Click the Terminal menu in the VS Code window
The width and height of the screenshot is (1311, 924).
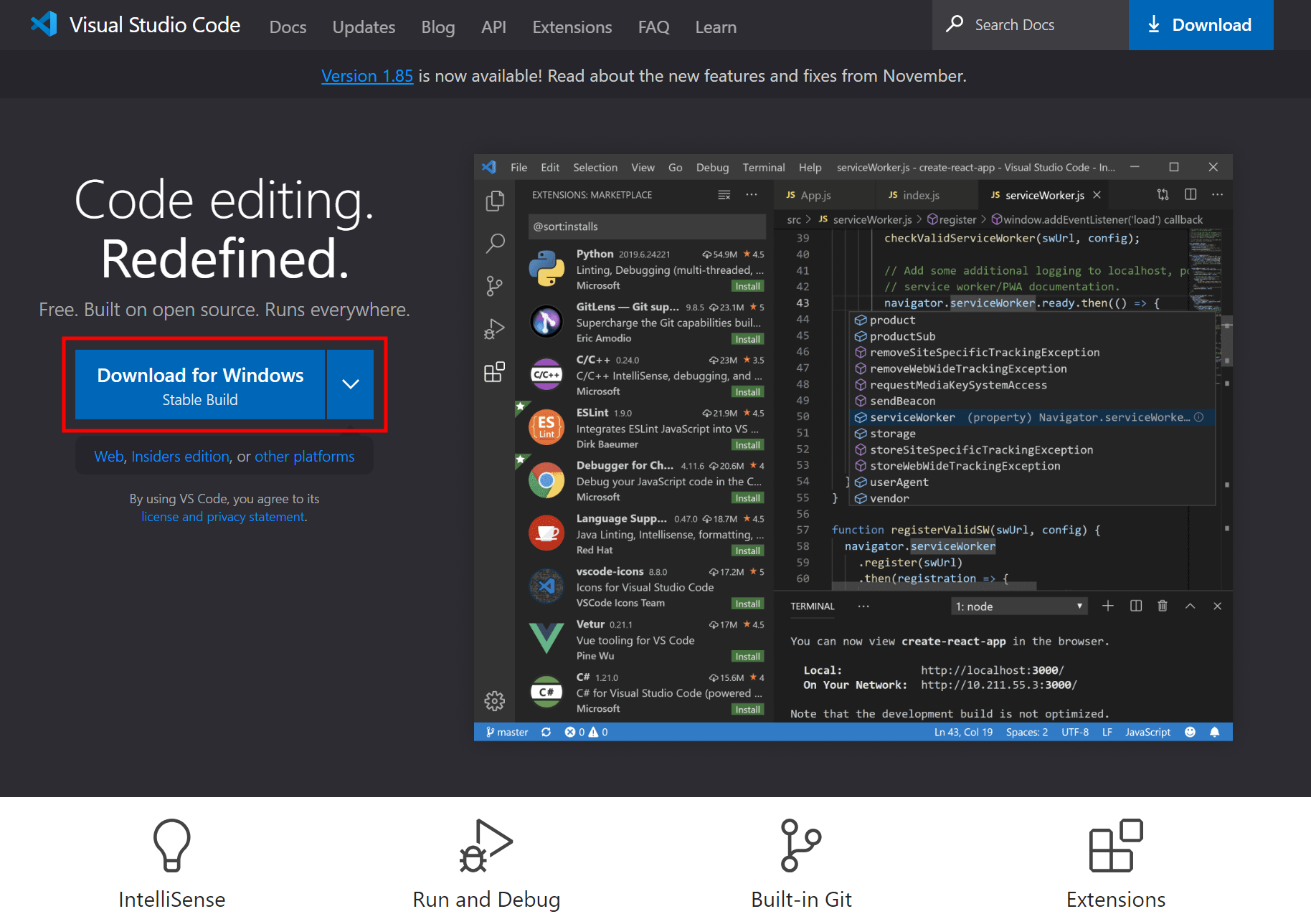pyautogui.click(x=764, y=167)
